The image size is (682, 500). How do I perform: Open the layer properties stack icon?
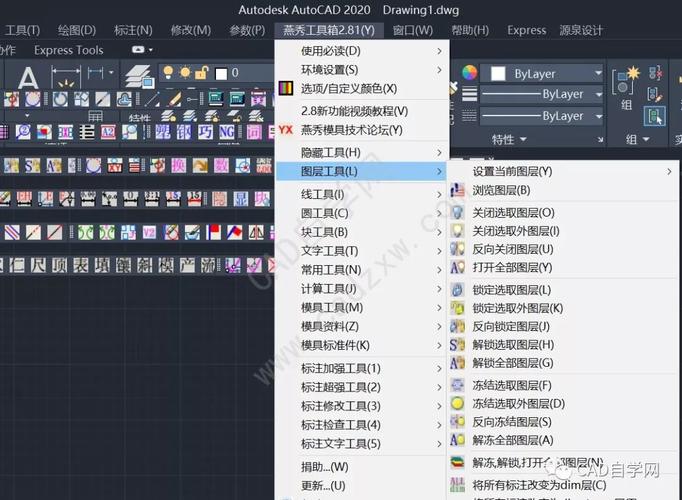[140, 77]
